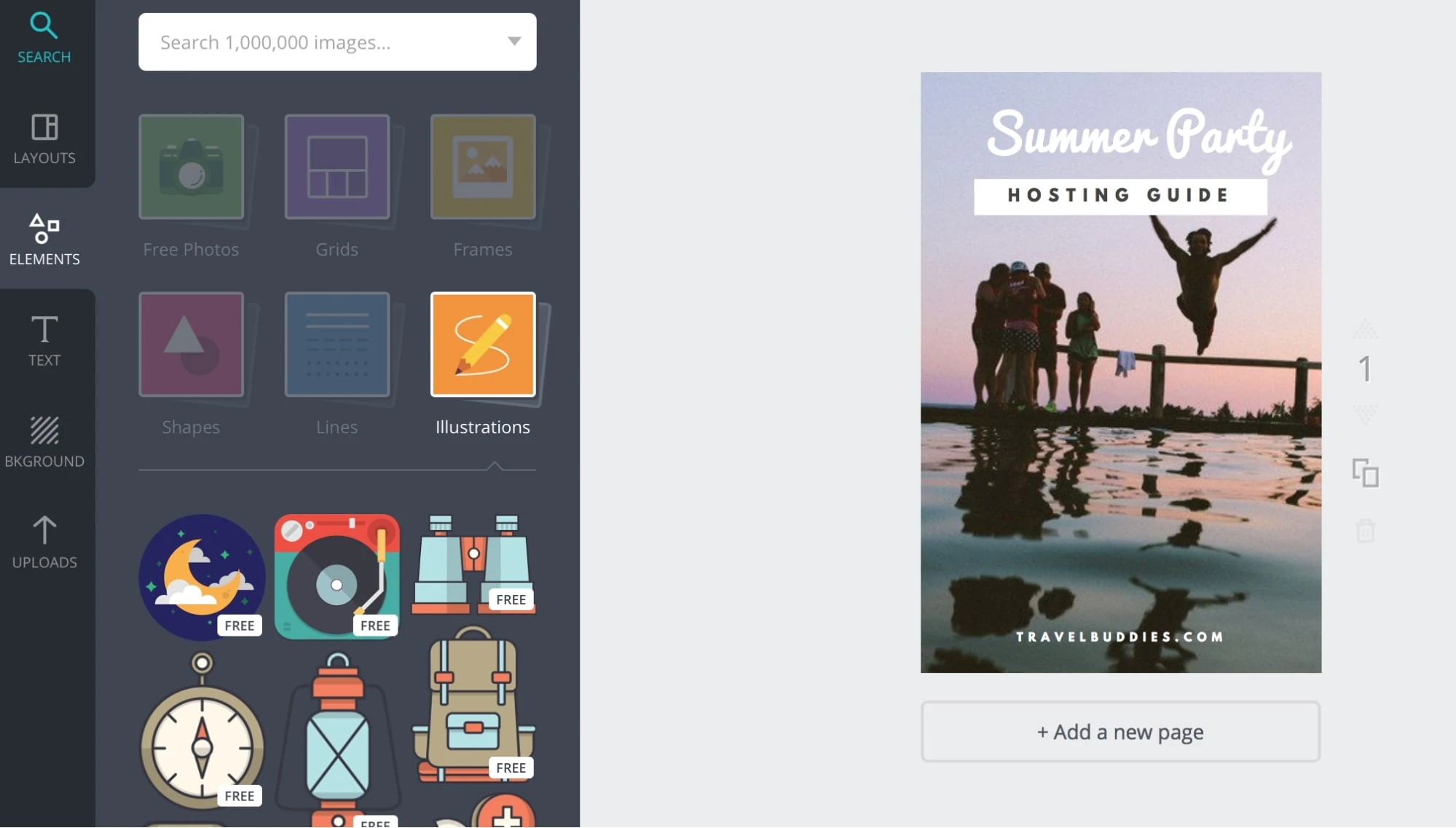Open the Uploads panel
Viewport: 1456px width, 828px height.
tap(44, 541)
